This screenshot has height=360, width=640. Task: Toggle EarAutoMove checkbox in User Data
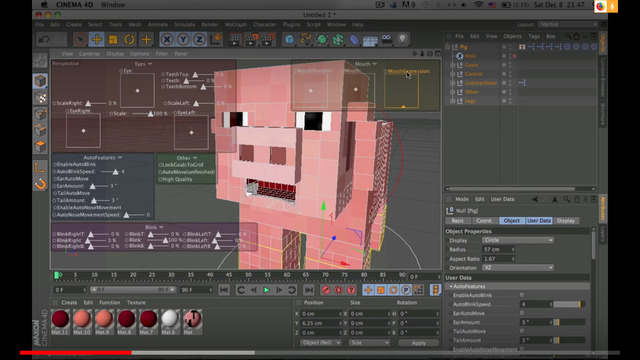[x=522, y=313]
